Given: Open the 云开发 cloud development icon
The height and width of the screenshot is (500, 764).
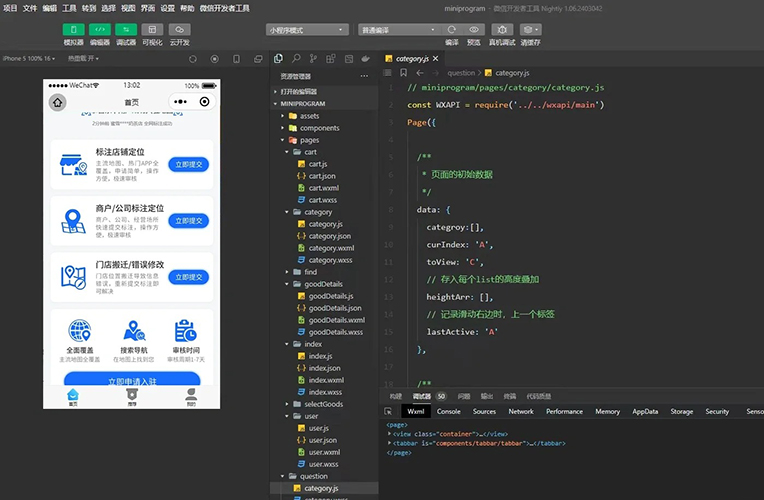Looking at the screenshot, I should [x=179, y=29].
